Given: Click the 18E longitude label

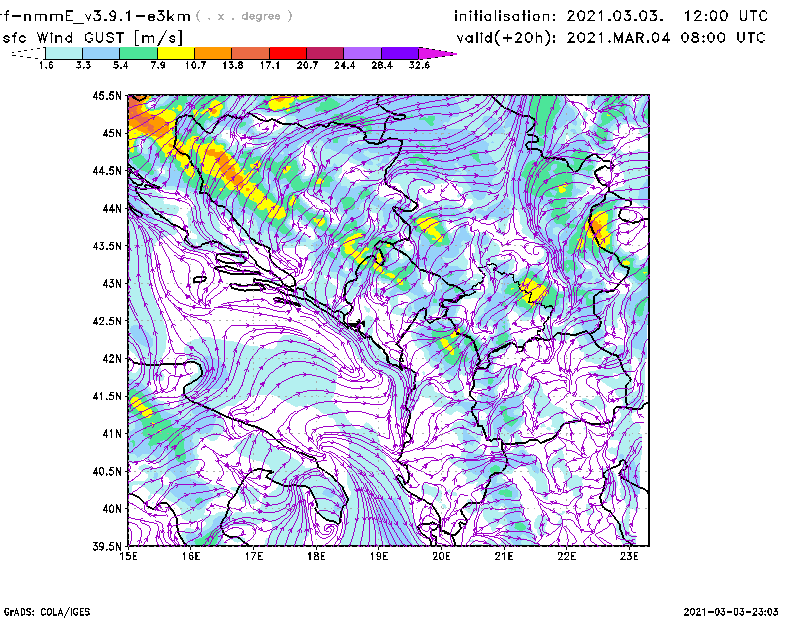Looking at the screenshot, I should [316, 556].
